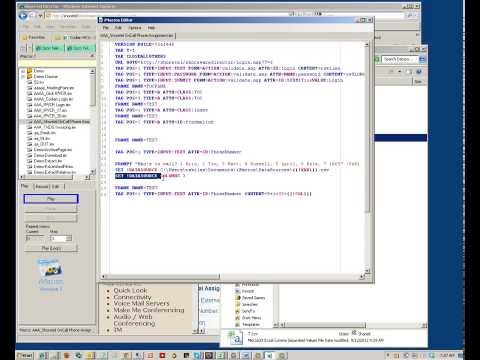480x360 pixels.
Task: Click the macro list scroll-up arrow
Action: [92, 71]
